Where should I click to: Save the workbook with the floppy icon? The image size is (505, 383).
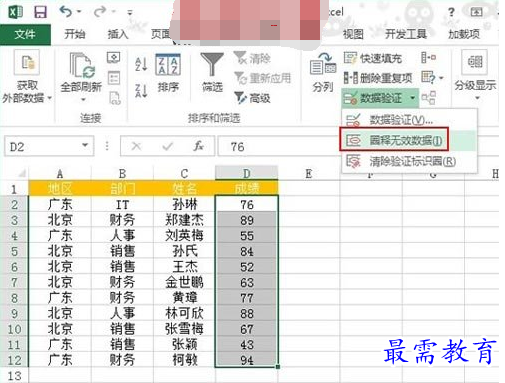40,12
